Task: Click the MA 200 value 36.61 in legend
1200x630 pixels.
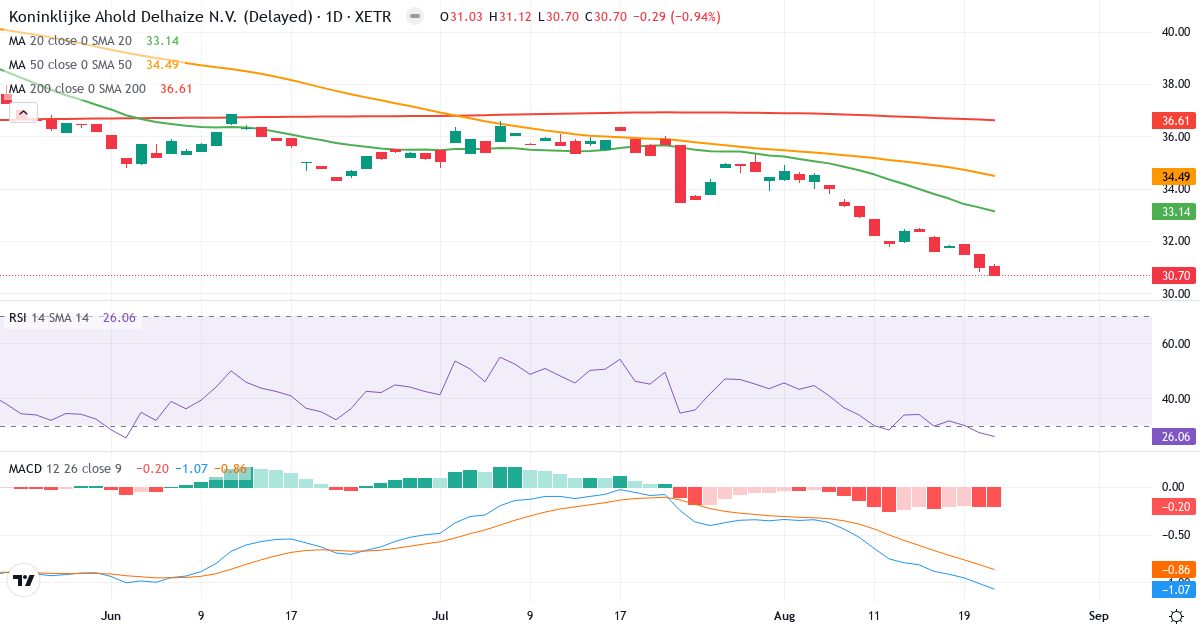Action: click(176, 88)
